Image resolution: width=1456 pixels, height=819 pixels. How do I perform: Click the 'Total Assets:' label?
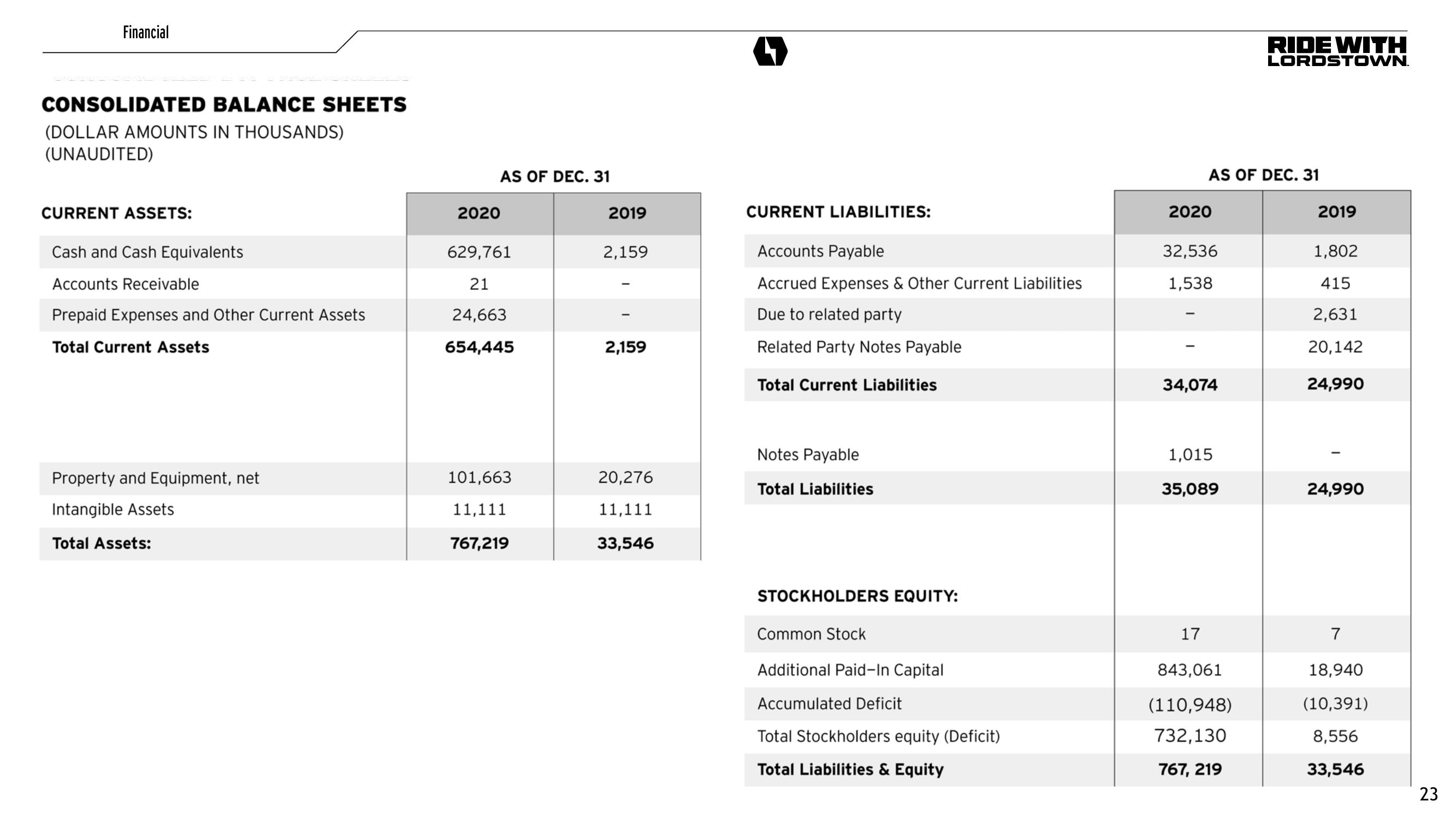point(102,543)
